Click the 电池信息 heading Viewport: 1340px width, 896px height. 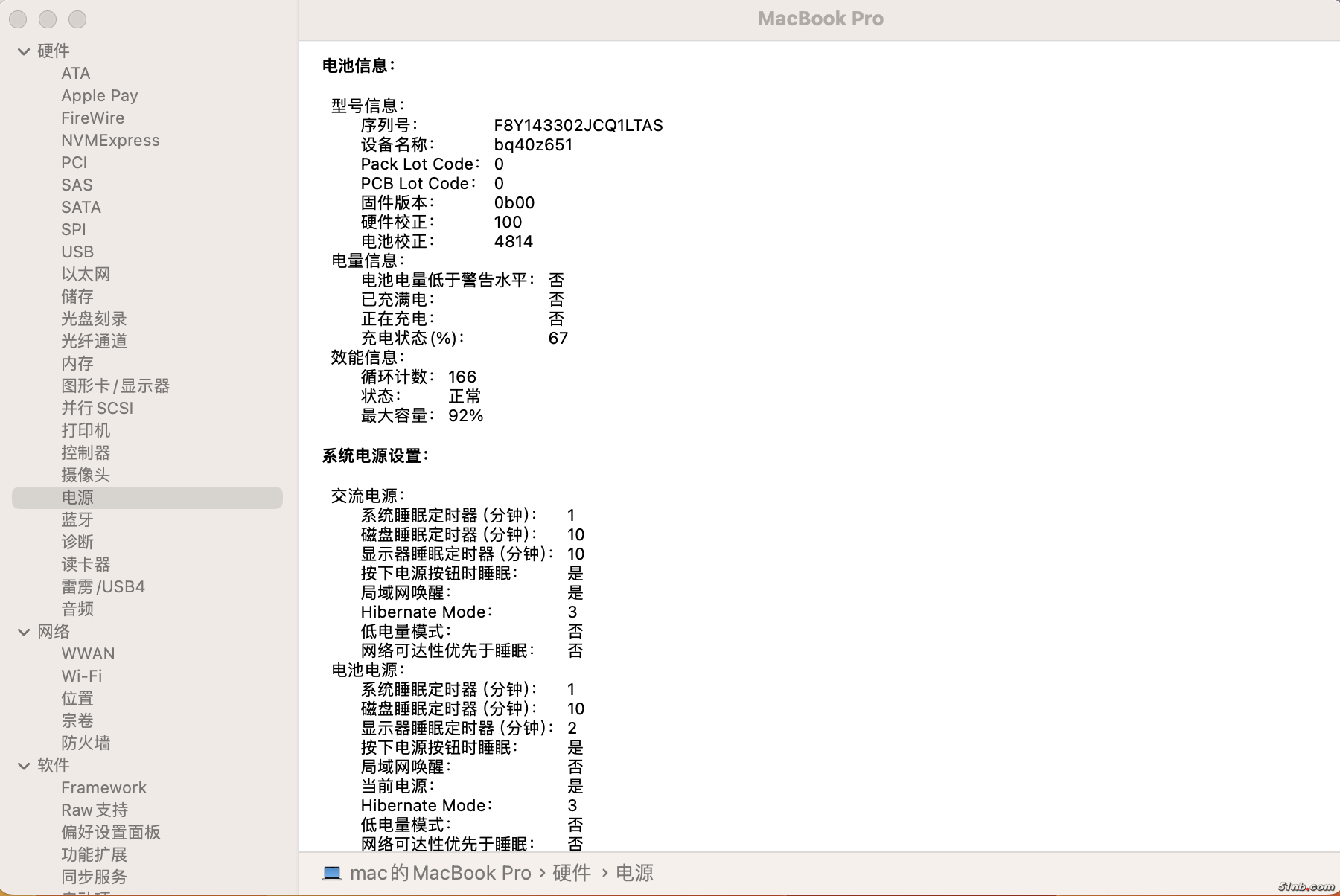pos(359,65)
